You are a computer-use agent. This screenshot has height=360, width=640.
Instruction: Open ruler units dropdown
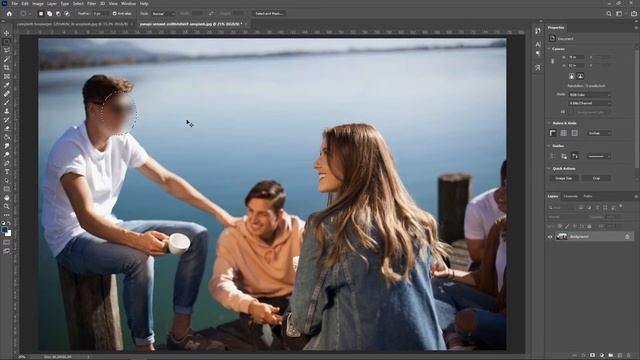pos(599,133)
